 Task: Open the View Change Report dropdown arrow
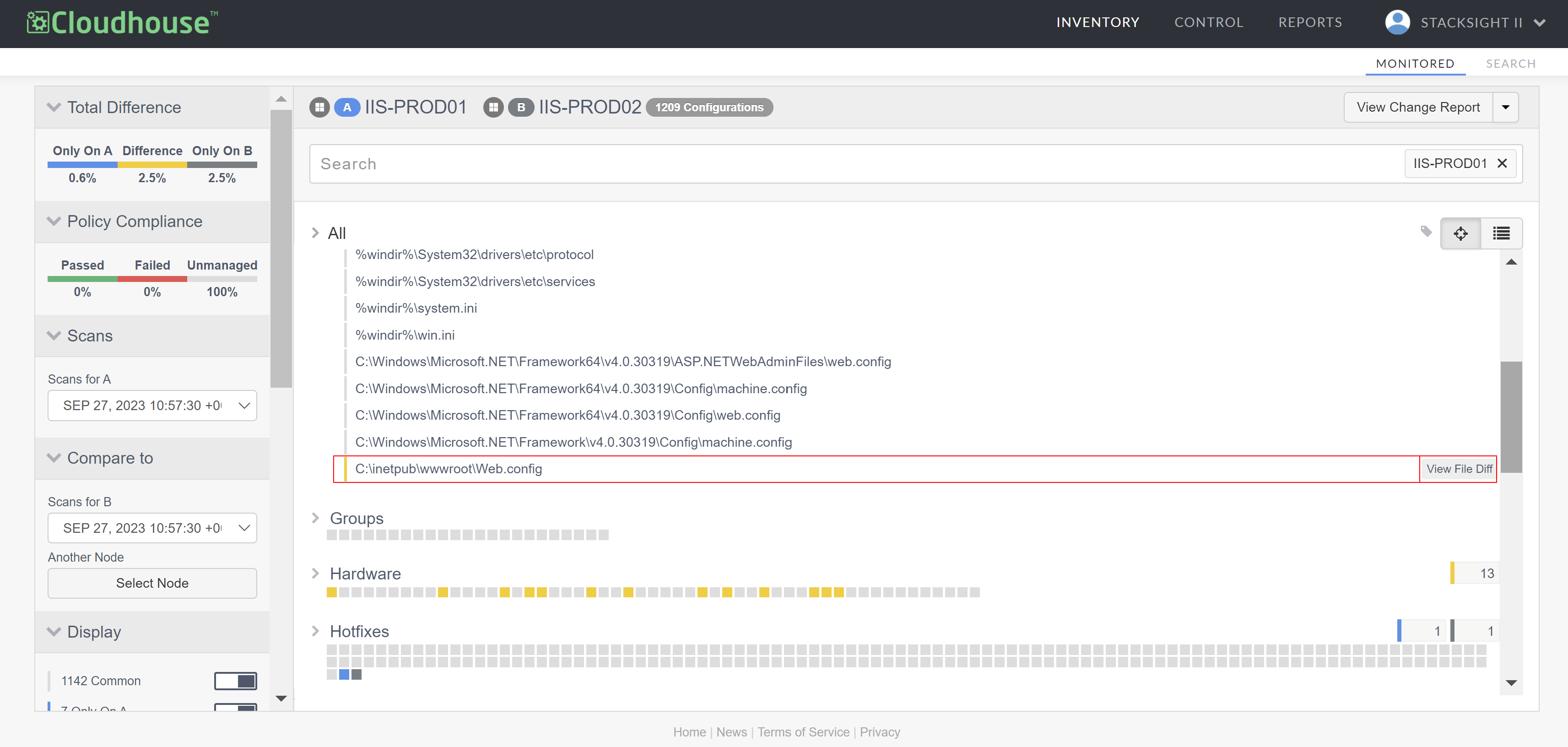[1505, 107]
